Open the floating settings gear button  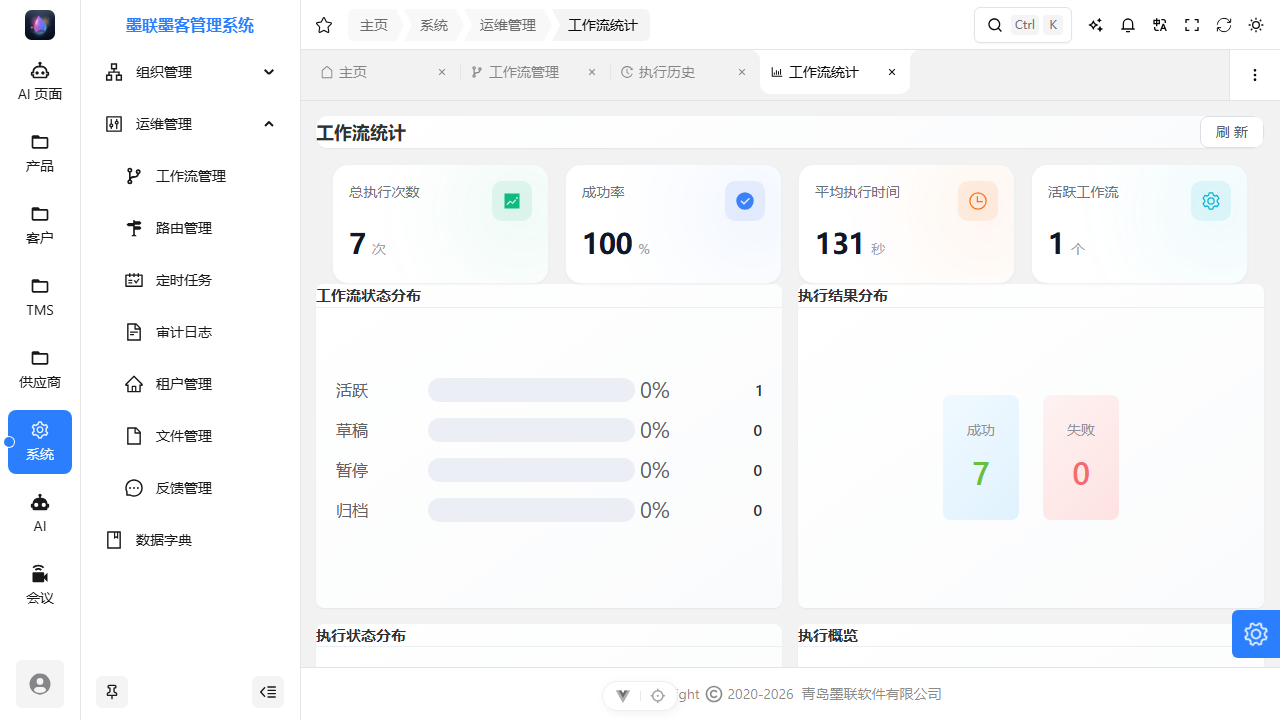tap(1256, 634)
